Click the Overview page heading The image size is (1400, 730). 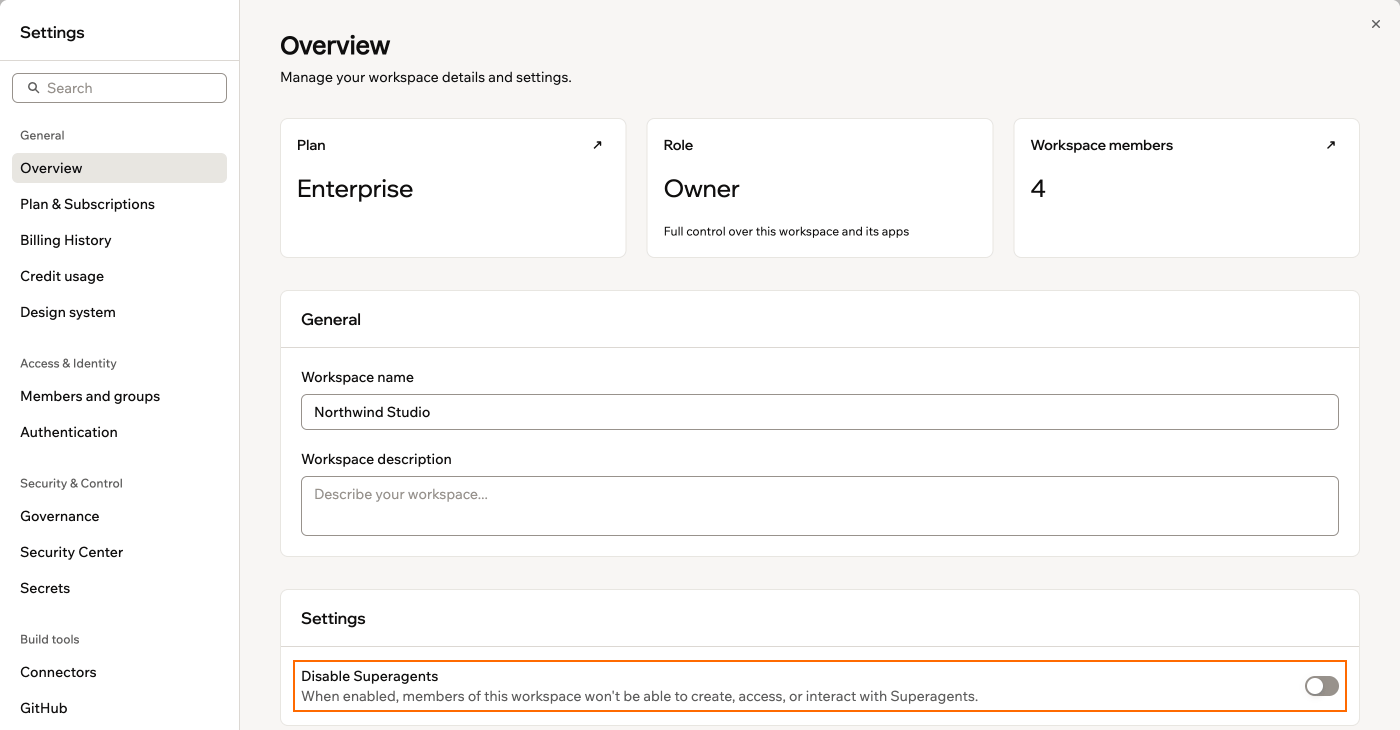[335, 46]
